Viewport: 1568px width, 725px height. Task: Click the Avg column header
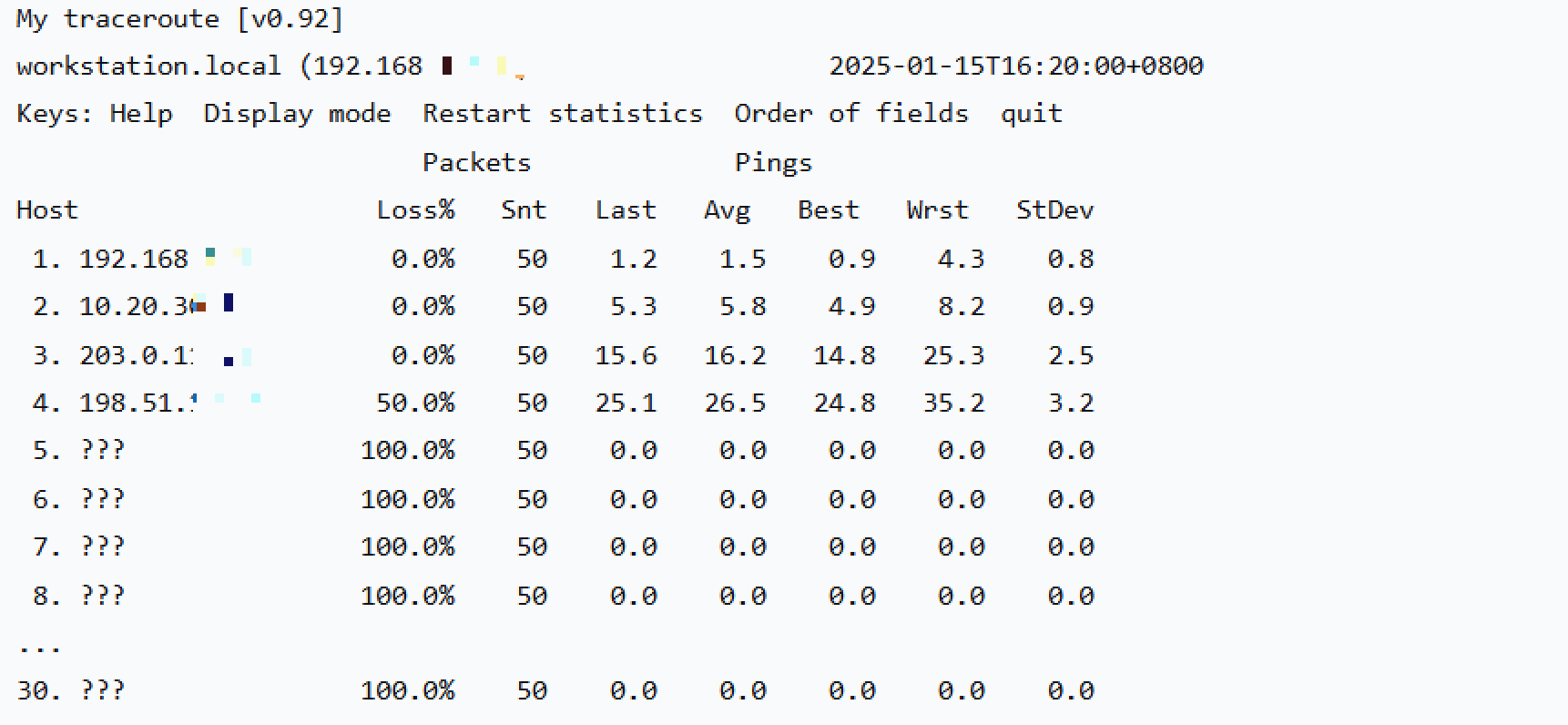pos(727,210)
